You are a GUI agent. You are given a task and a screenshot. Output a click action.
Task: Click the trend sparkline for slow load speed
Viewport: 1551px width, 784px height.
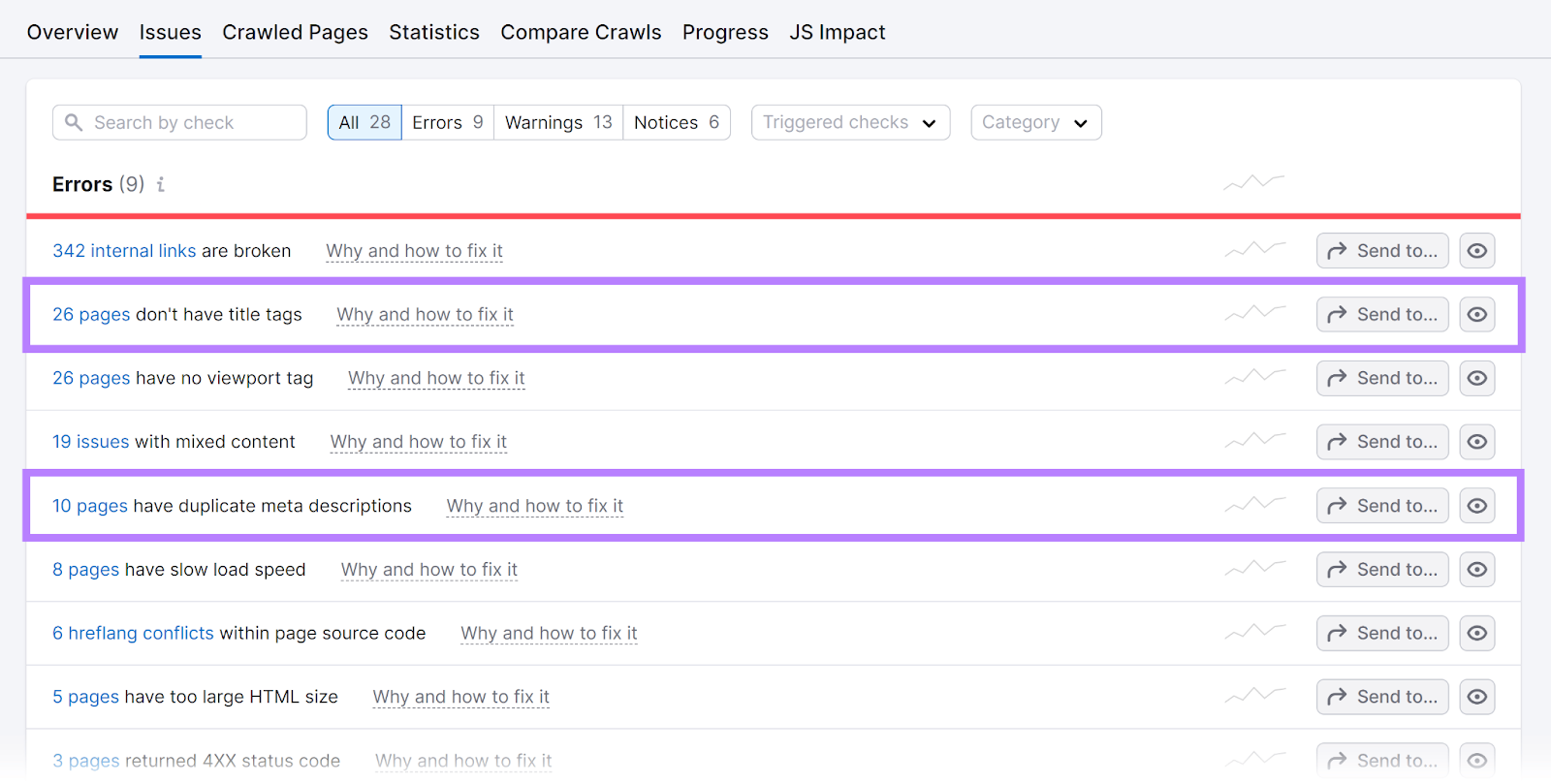click(x=1254, y=569)
